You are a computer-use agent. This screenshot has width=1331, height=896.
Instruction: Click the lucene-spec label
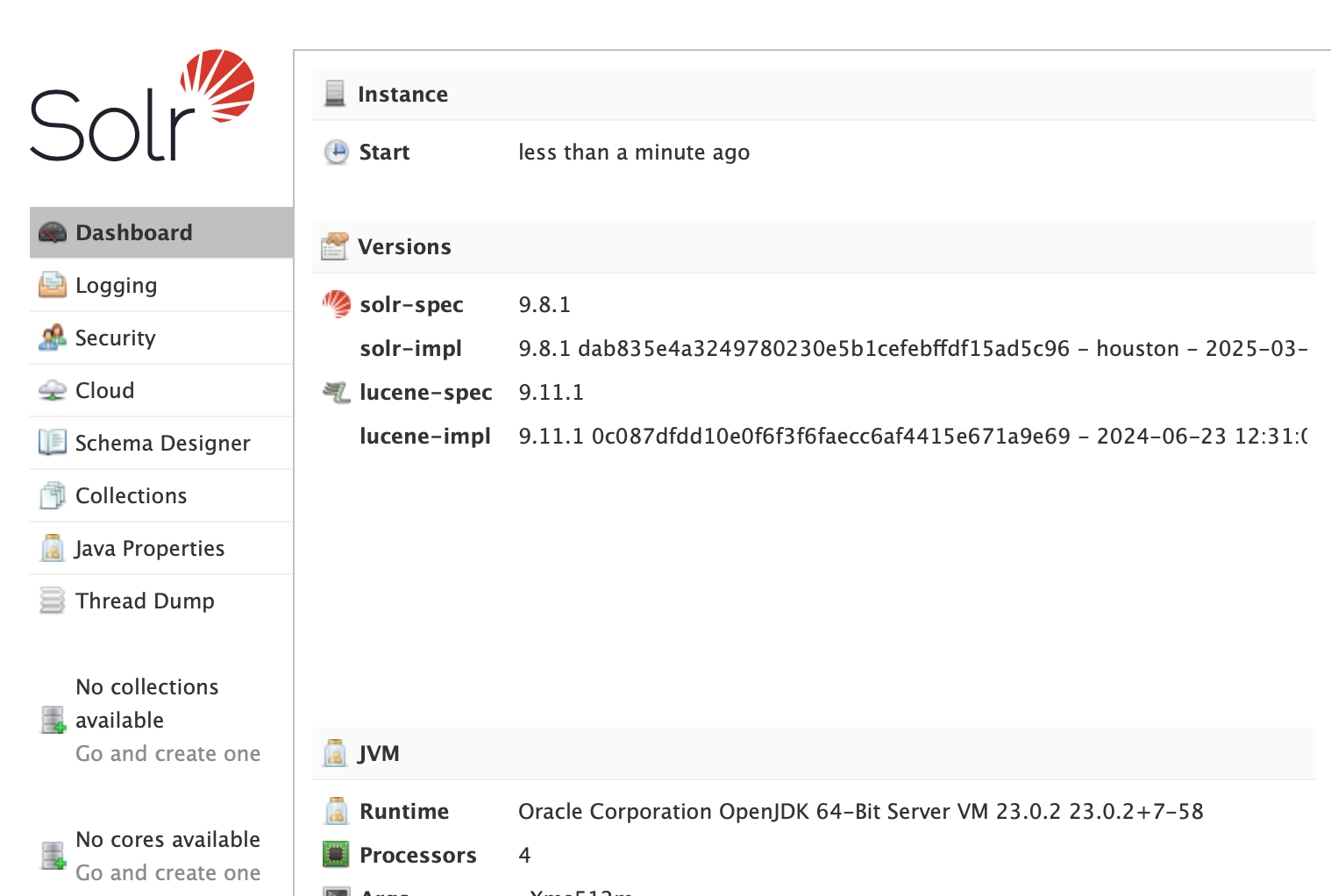426,393
